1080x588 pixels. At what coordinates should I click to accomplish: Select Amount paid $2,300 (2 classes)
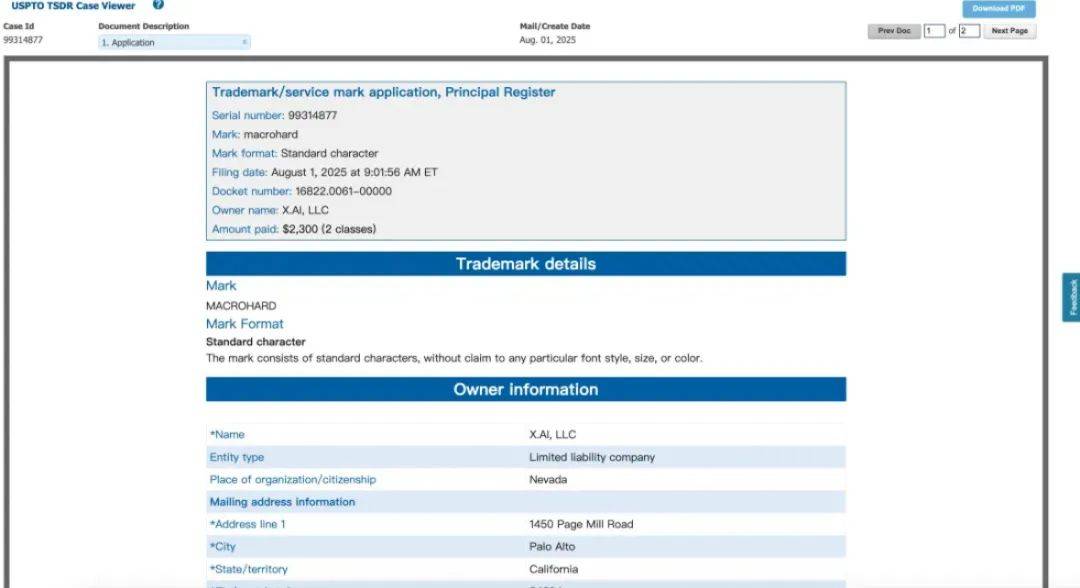(293, 229)
